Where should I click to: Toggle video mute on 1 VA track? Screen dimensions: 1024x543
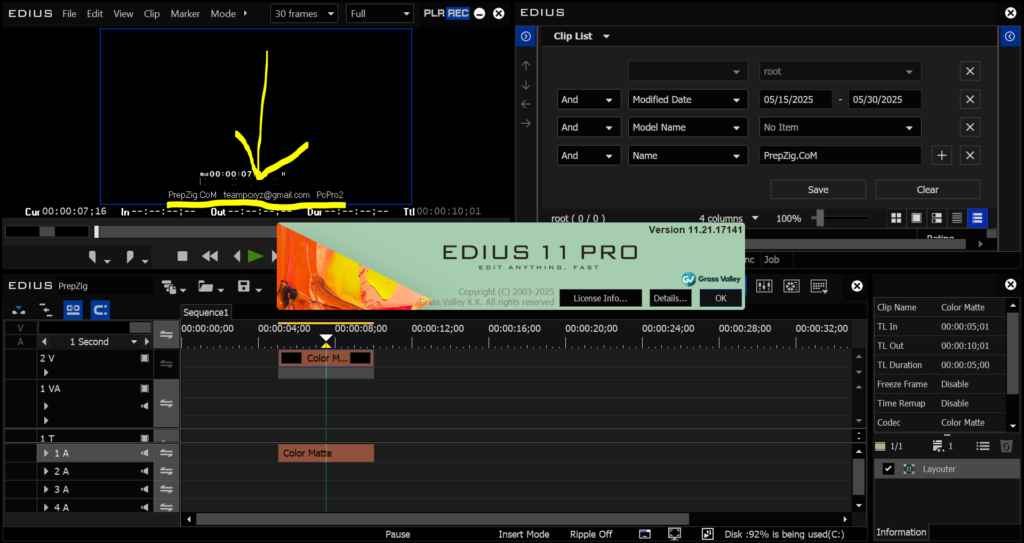point(144,389)
